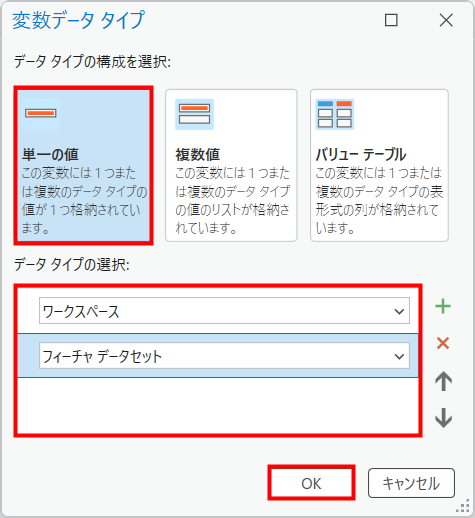Select the 単一の値 configuration option
The image size is (475, 518).
pyautogui.click(x=83, y=165)
